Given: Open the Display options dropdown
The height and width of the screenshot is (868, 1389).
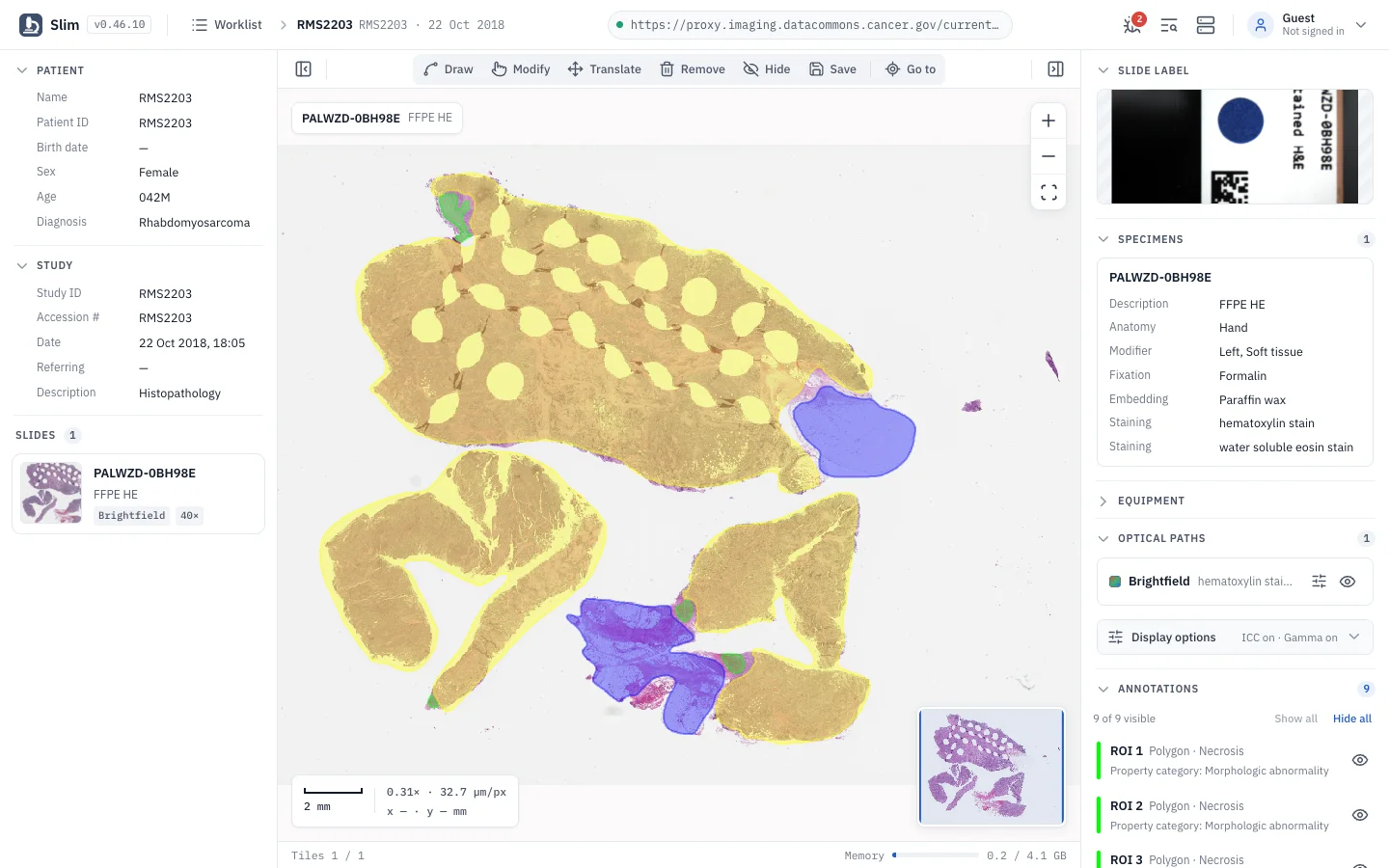Looking at the screenshot, I should pos(1235,637).
